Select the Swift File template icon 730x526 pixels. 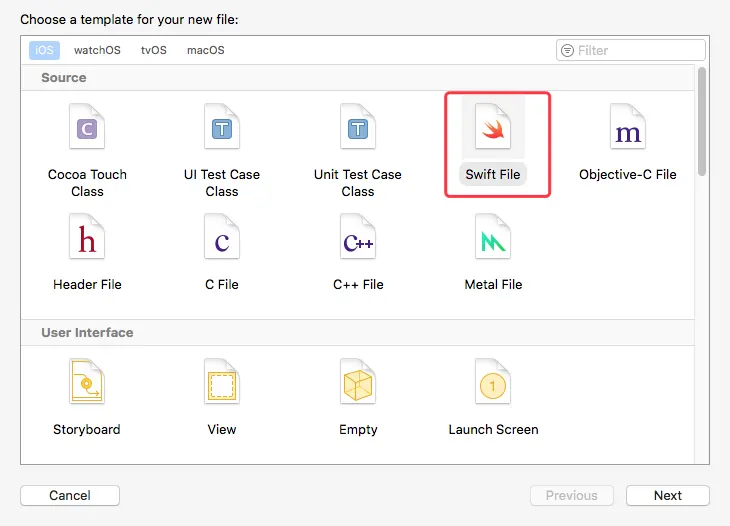(493, 127)
